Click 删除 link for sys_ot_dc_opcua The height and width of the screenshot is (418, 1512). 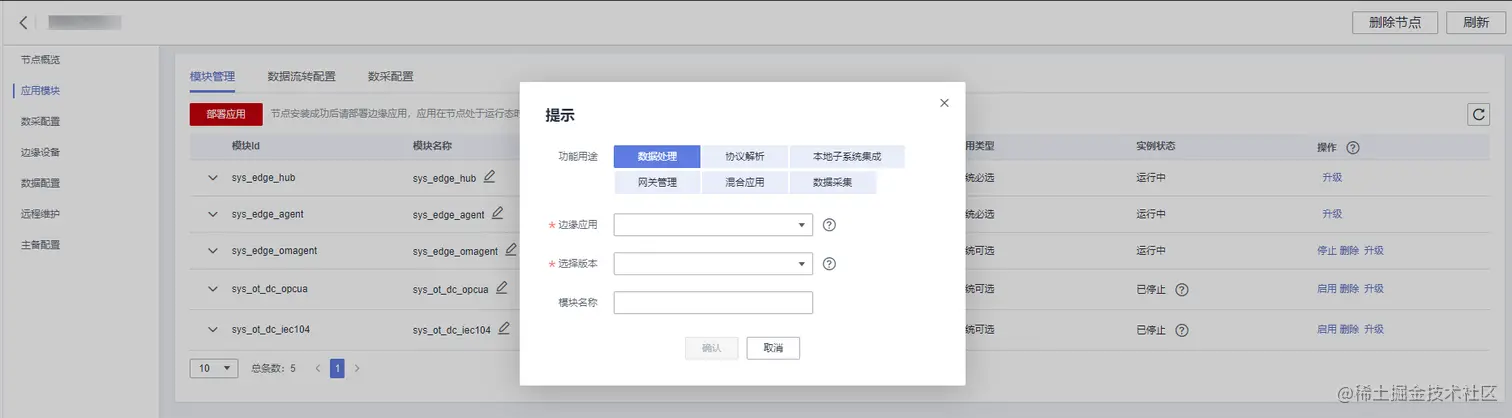[x=1350, y=289]
